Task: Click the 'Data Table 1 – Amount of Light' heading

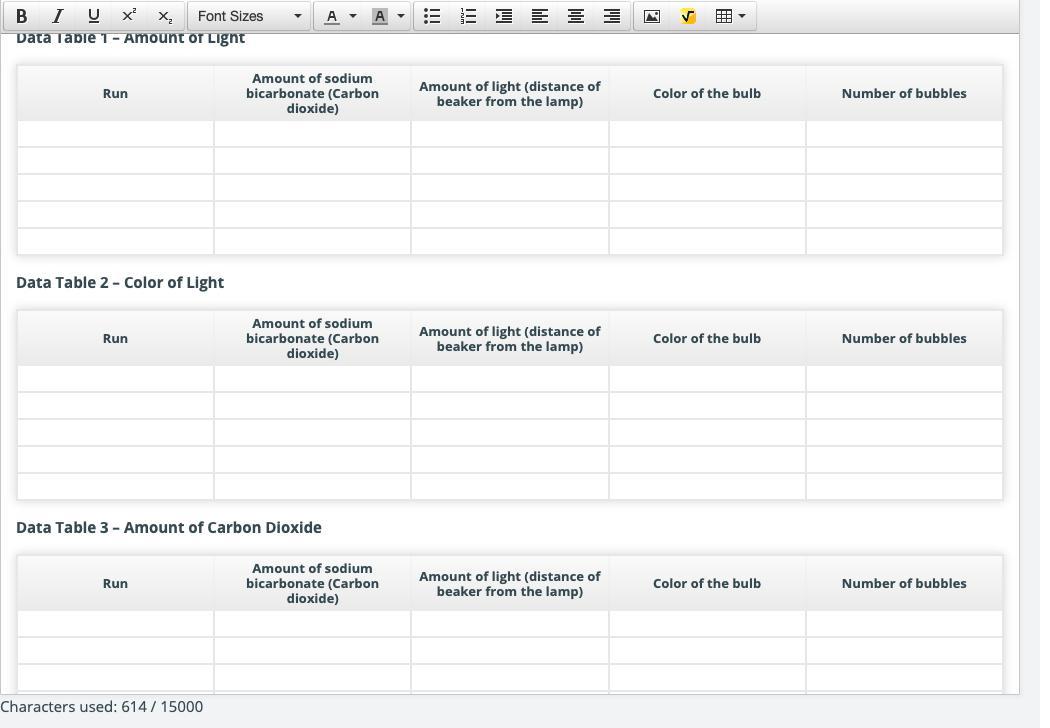Action: (x=131, y=38)
